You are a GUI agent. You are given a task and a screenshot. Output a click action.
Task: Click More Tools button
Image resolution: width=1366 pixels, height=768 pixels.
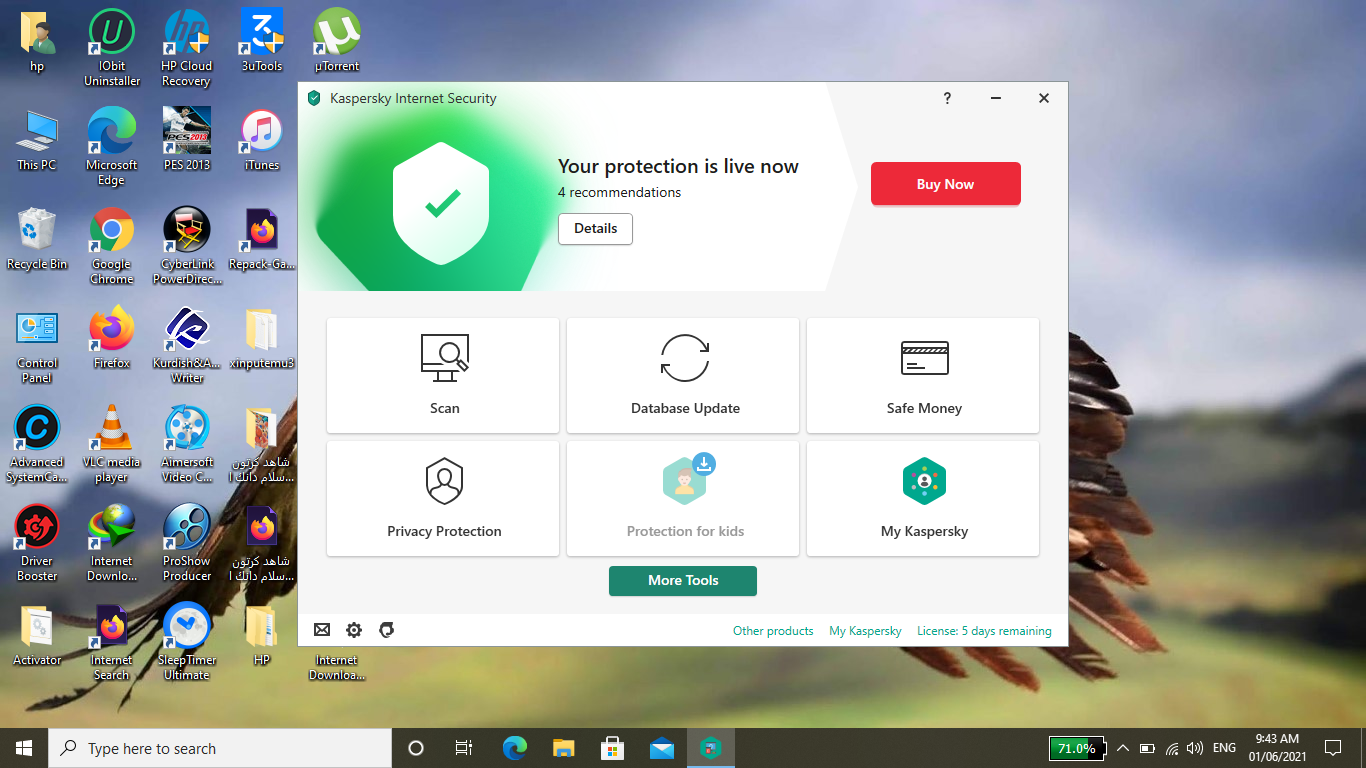(x=683, y=581)
